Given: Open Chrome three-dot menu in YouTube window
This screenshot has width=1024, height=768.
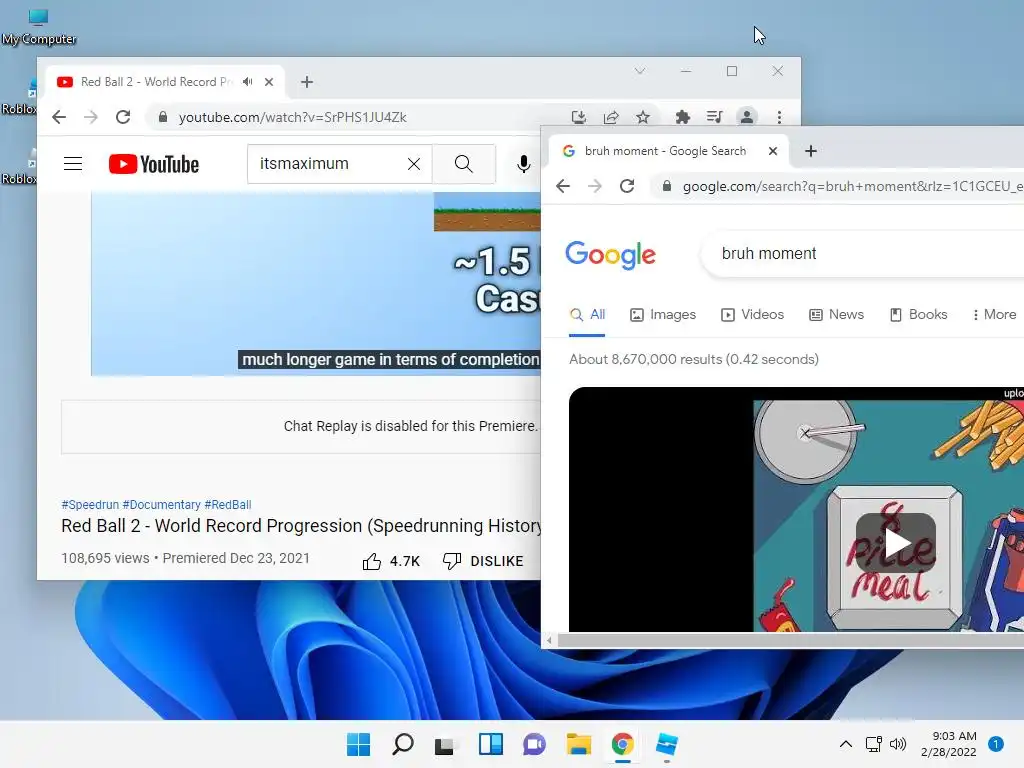Looking at the screenshot, I should click(x=779, y=117).
